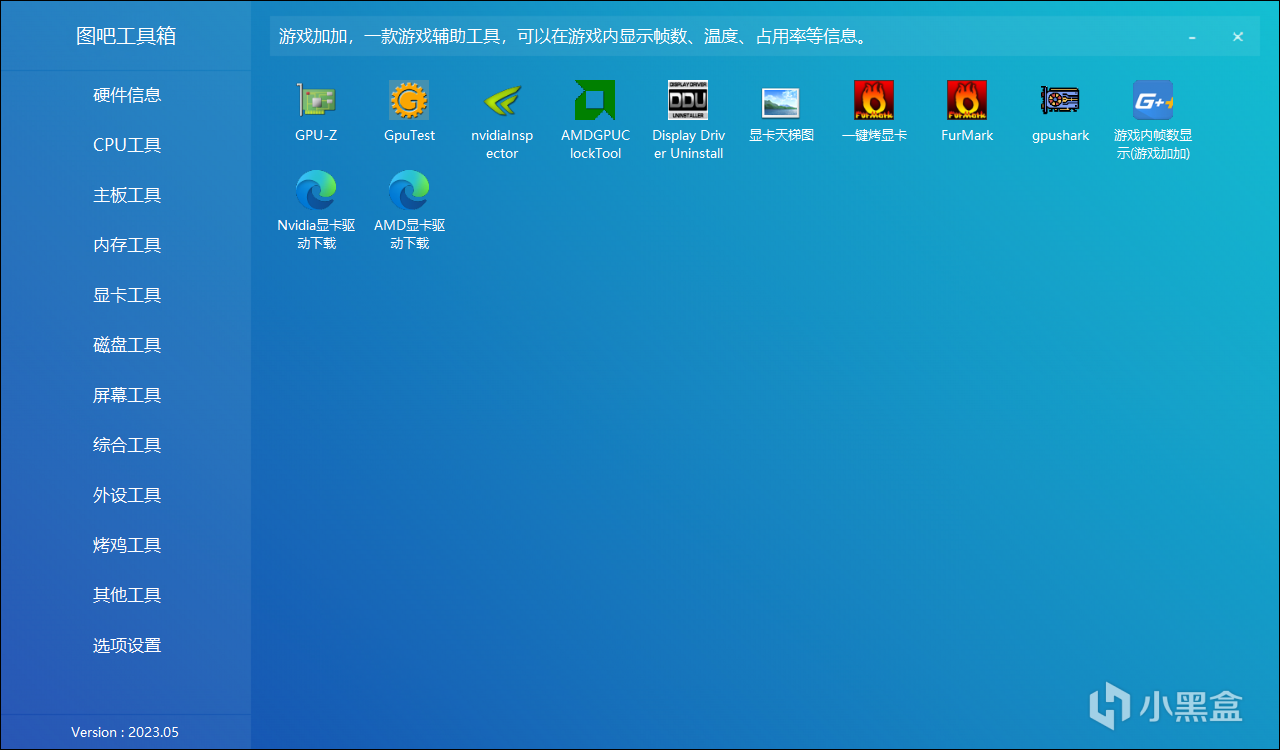The image size is (1280, 750).
Task: 打开选项设置
Action: (x=126, y=645)
